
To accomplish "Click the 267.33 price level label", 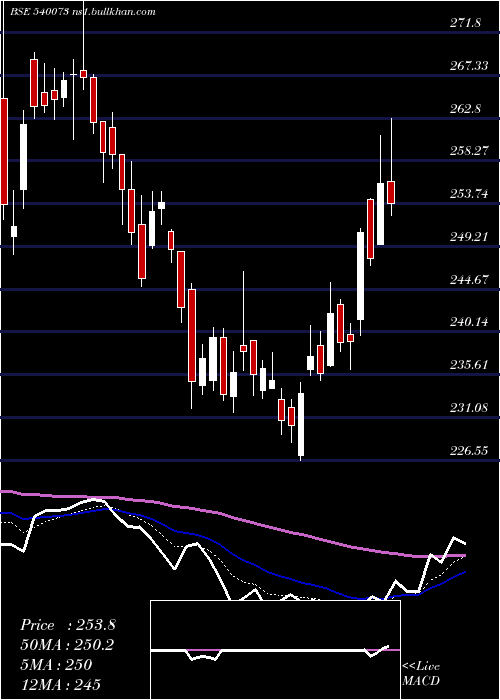I will [468, 66].
